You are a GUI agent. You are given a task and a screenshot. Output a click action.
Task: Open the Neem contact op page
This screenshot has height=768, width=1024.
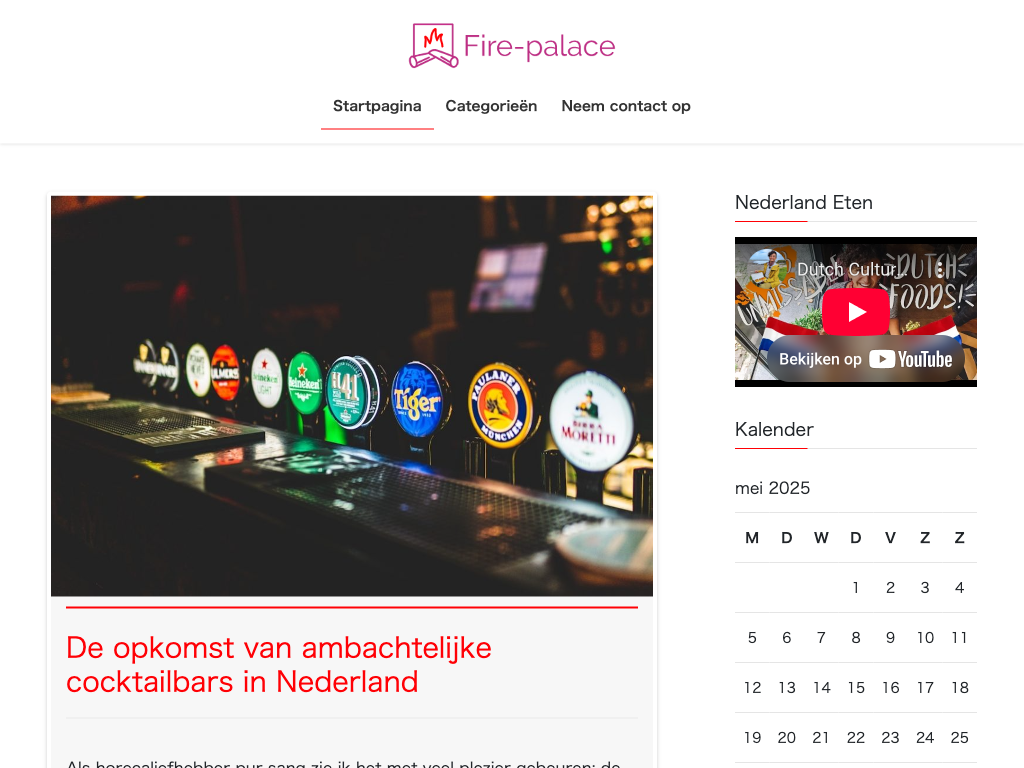[626, 106]
